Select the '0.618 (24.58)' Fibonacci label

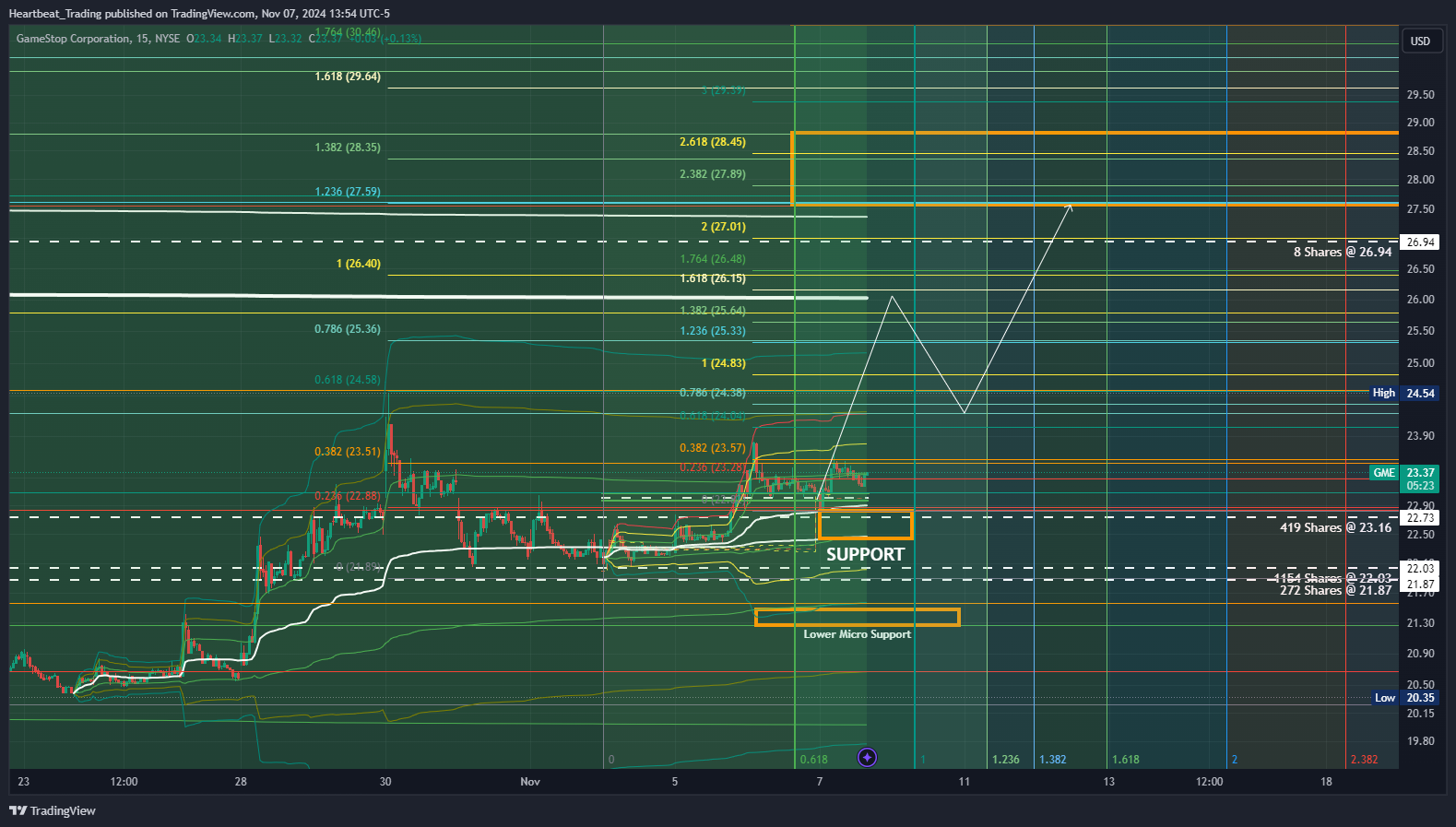click(348, 380)
